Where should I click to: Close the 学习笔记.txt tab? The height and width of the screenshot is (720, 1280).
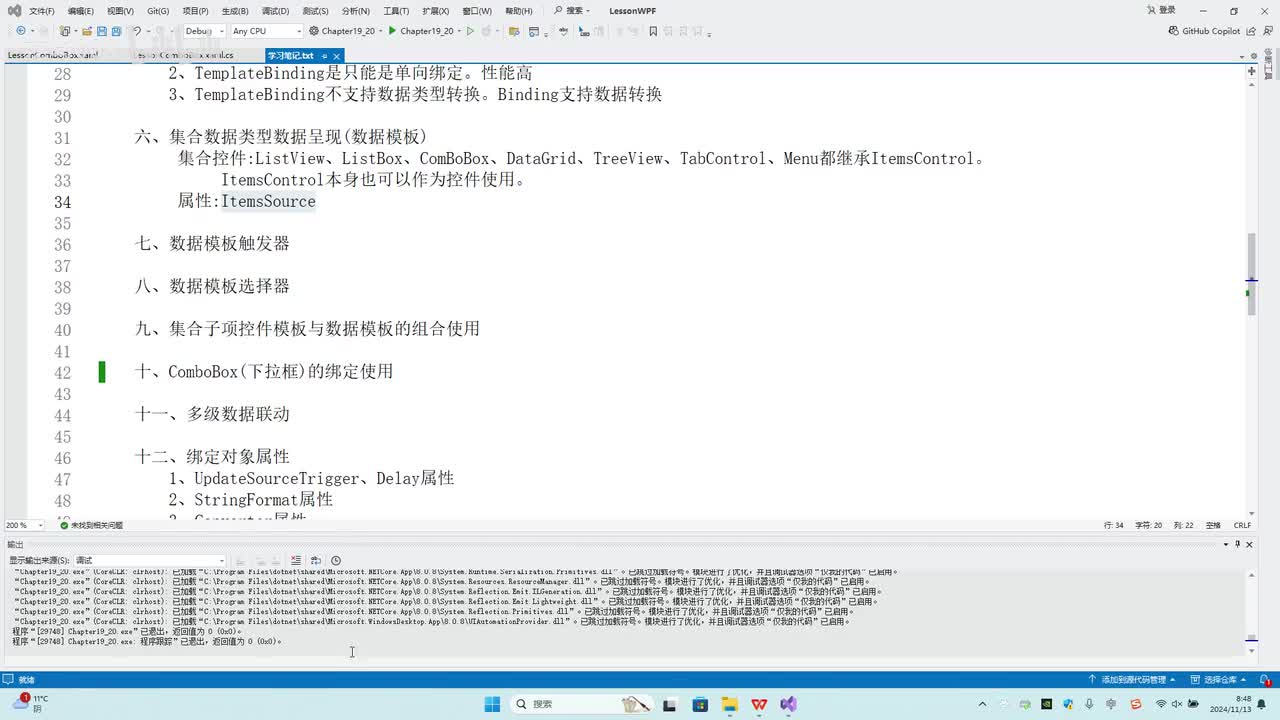tap(336, 56)
